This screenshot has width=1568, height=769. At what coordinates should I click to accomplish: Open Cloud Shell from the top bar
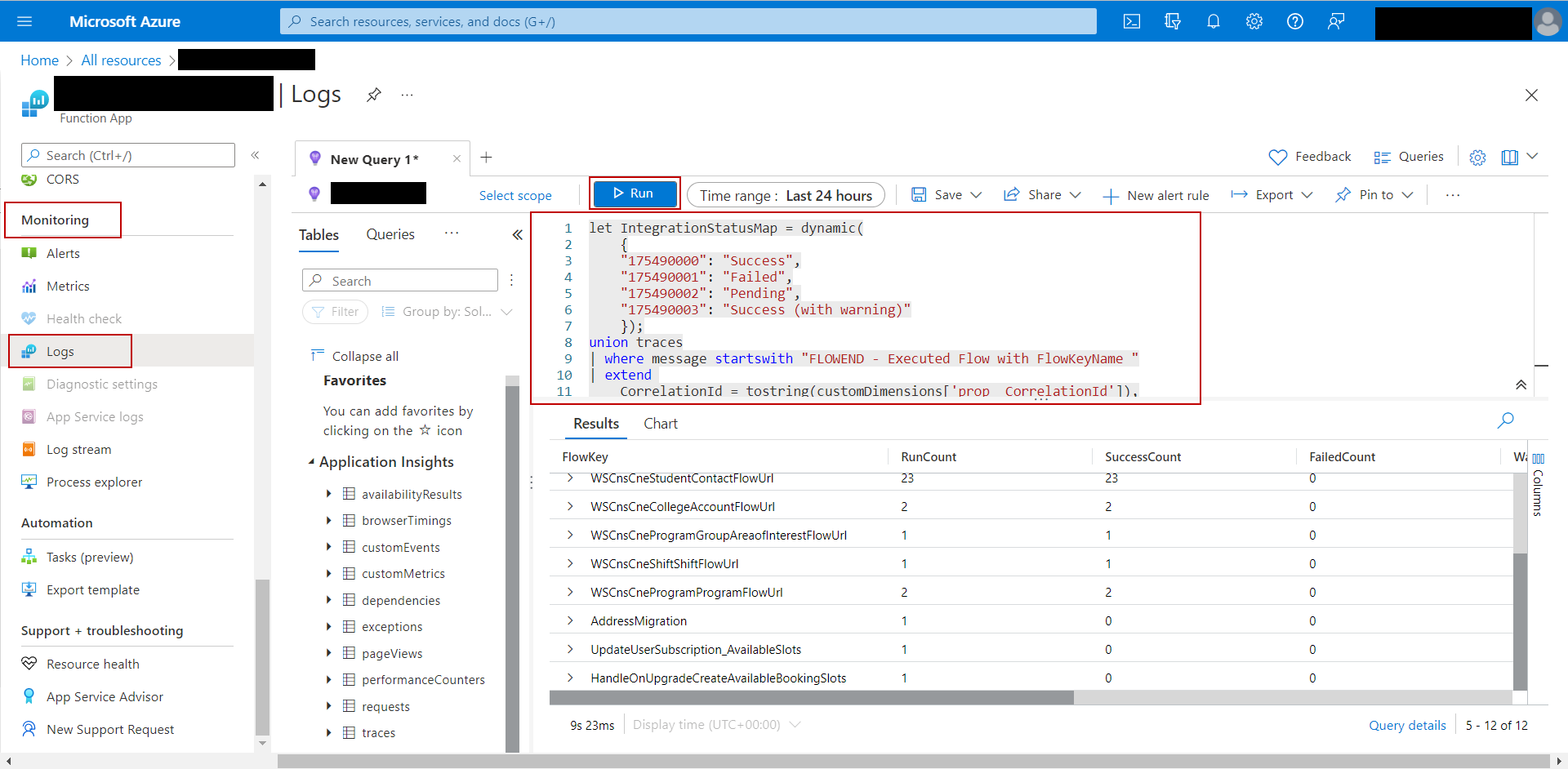[1132, 21]
